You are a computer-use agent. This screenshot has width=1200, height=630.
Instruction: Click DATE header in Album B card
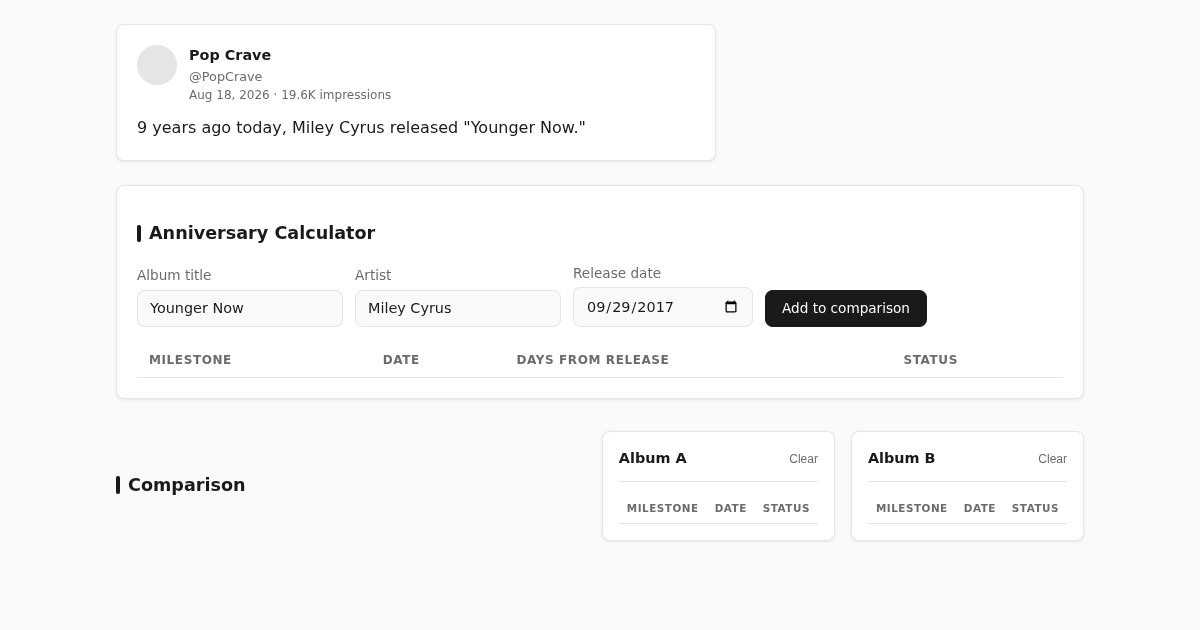tap(980, 509)
